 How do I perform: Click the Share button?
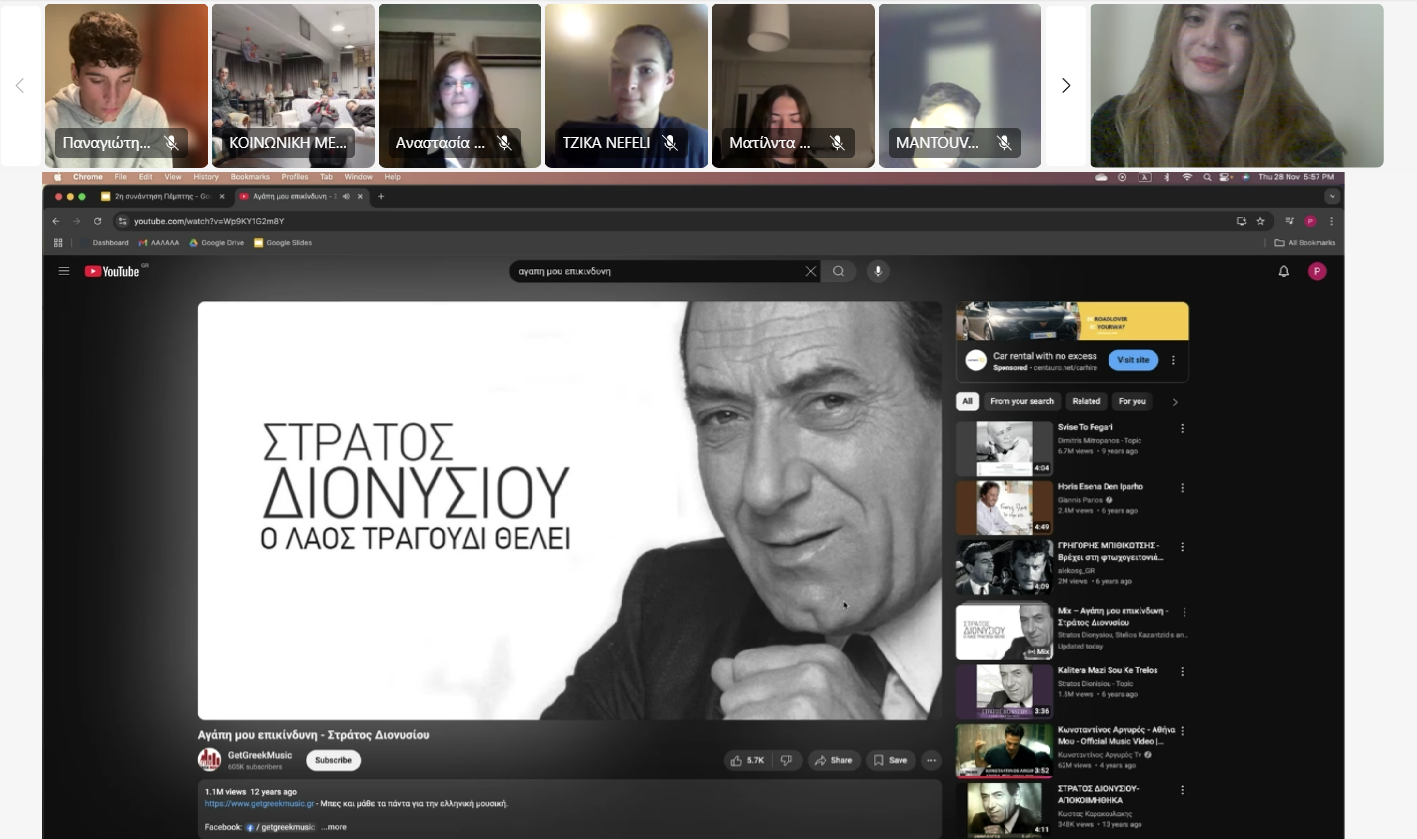tap(833, 760)
